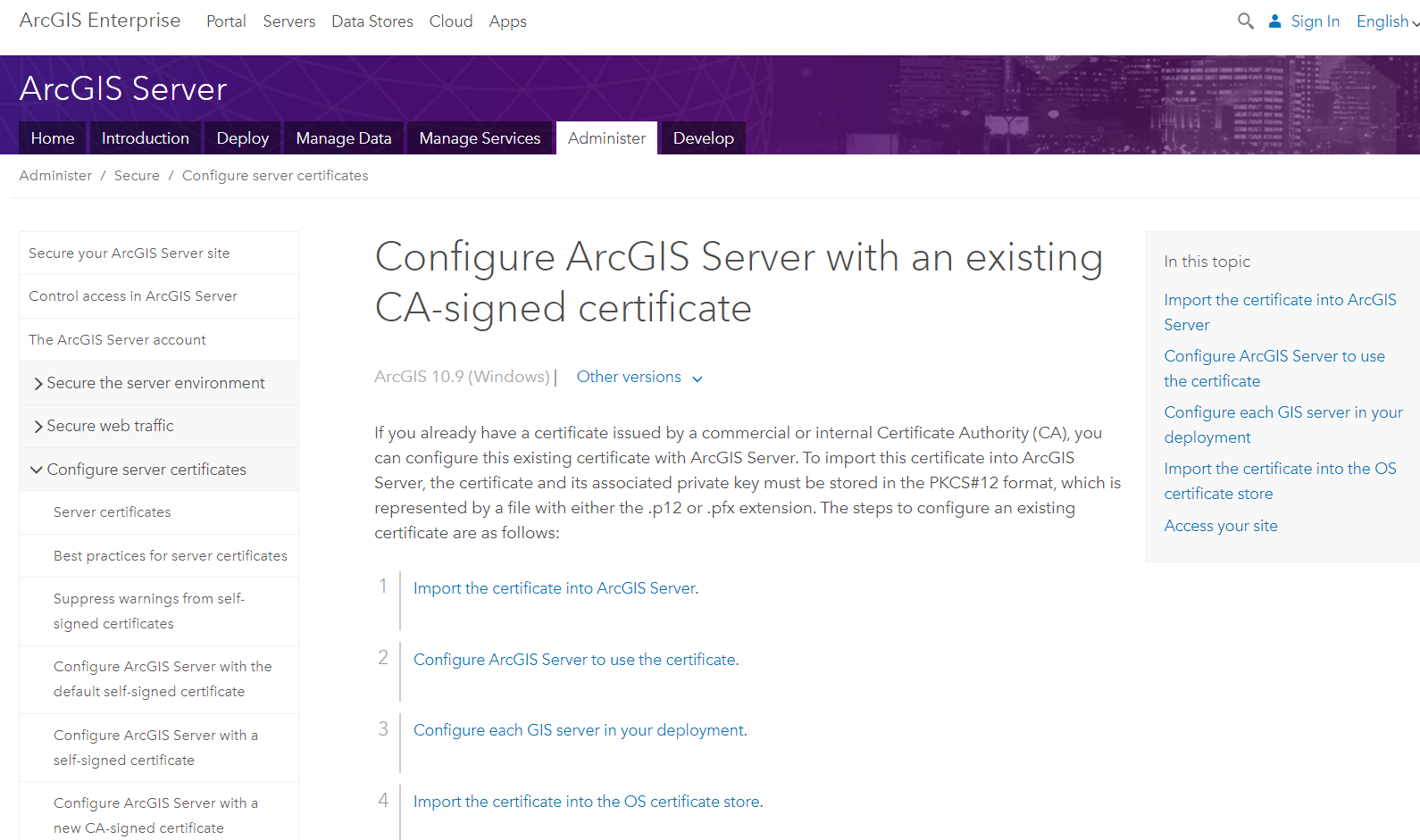This screenshot has width=1420, height=840.
Task: Click the Sign In link
Action: coord(1315,21)
